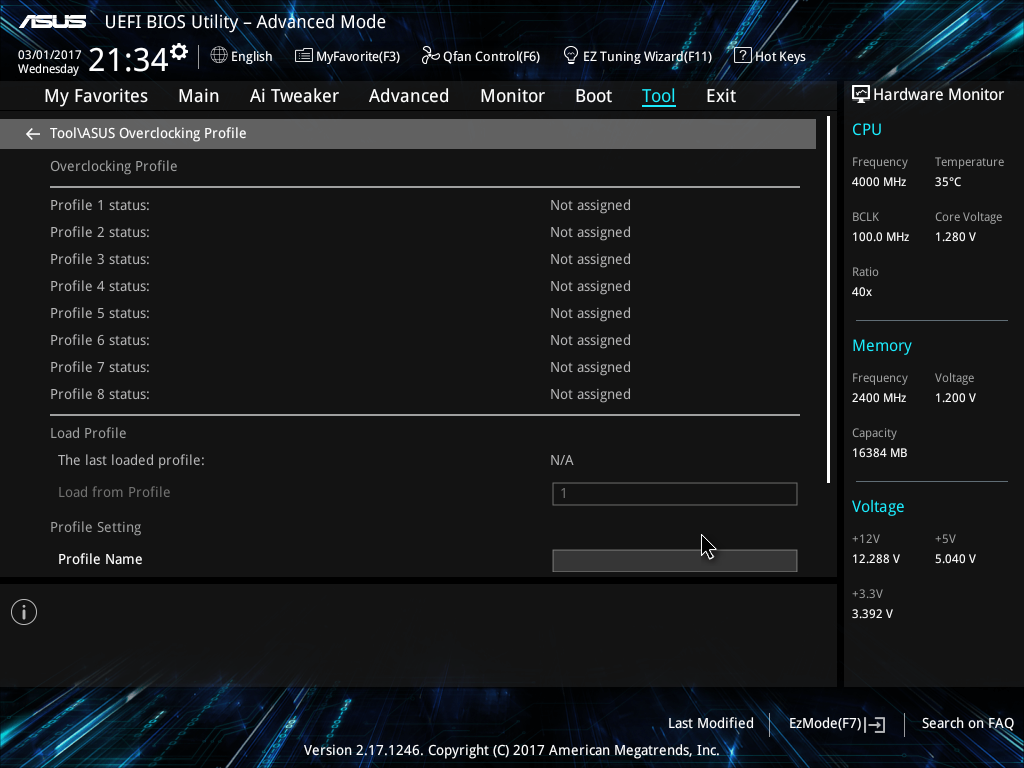Click the Profile Name input field
The height and width of the screenshot is (768, 1024).
[x=675, y=560]
